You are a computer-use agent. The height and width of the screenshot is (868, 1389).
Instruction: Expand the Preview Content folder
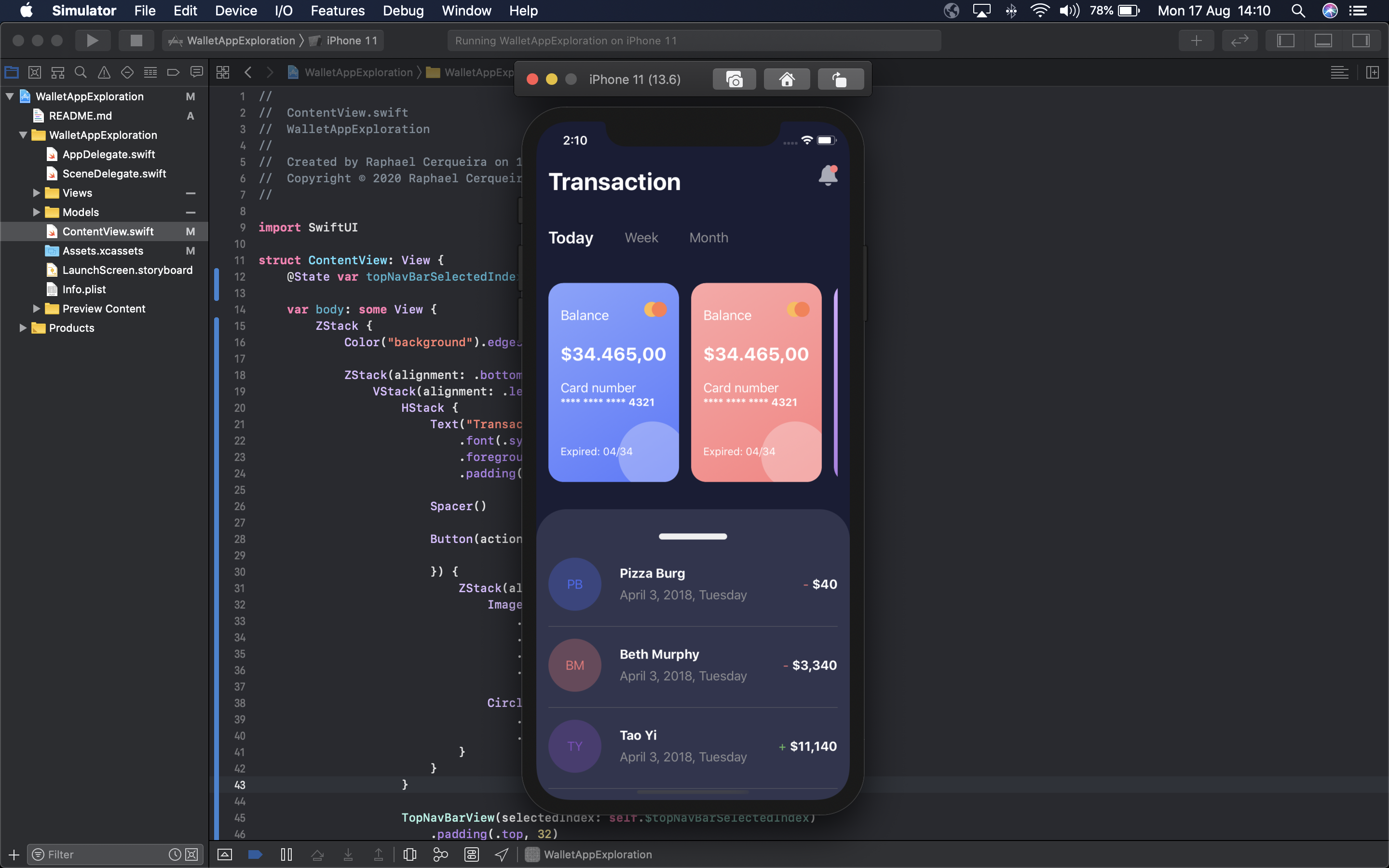click(x=36, y=309)
